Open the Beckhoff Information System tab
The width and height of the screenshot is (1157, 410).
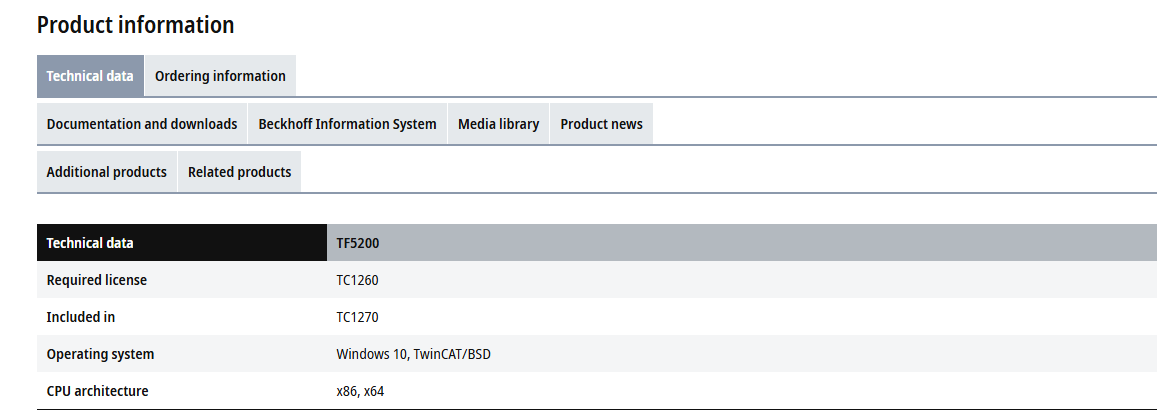(347, 124)
